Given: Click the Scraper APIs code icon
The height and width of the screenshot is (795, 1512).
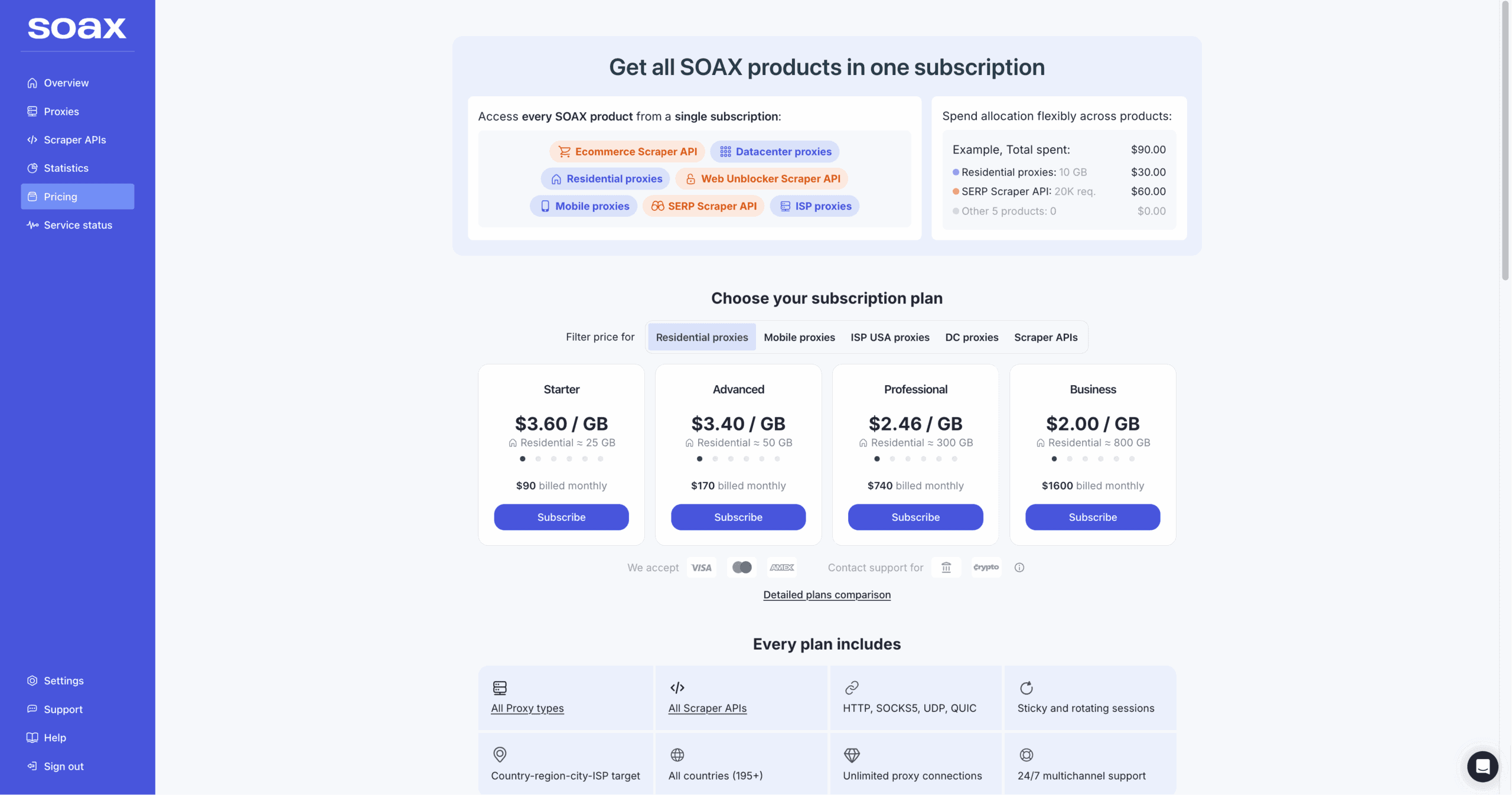Looking at the screenshot, I should pos(32,139).
